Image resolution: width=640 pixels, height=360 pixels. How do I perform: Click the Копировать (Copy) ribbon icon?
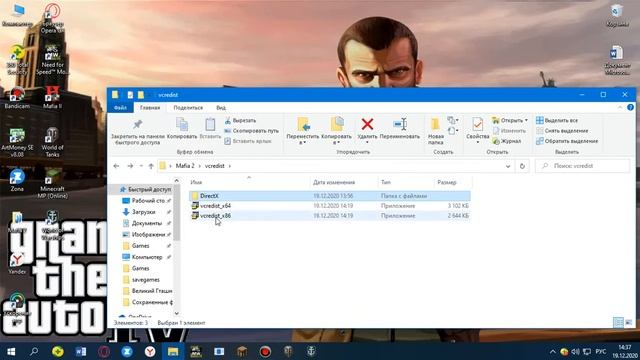(x=182, y=128)
